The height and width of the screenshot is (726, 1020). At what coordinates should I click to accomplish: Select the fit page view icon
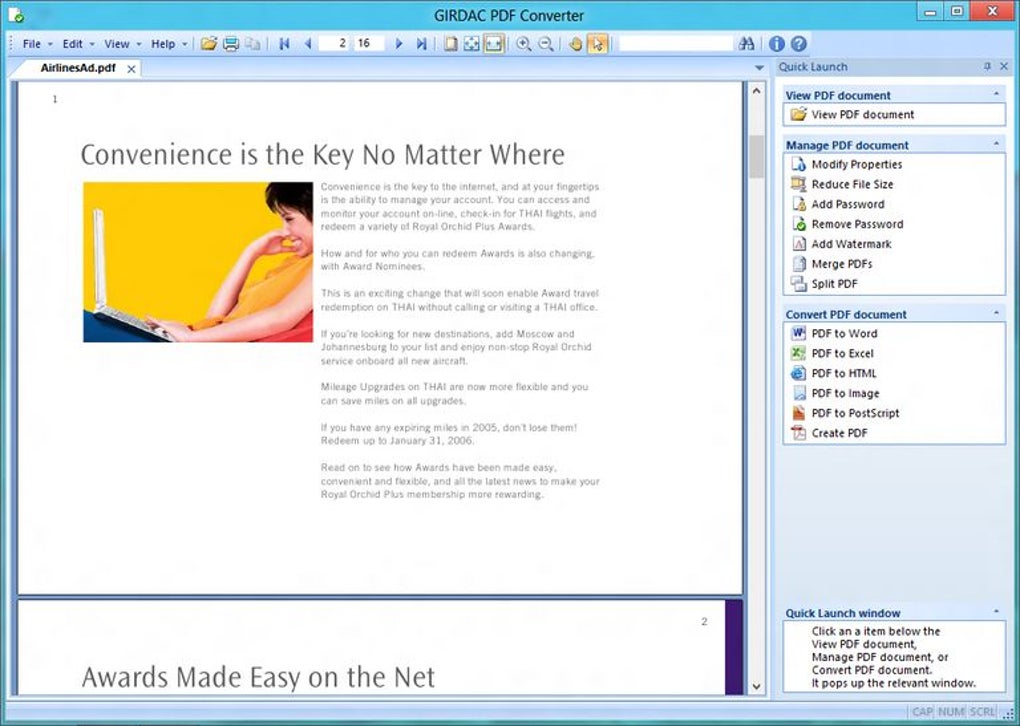click(472, 44)
